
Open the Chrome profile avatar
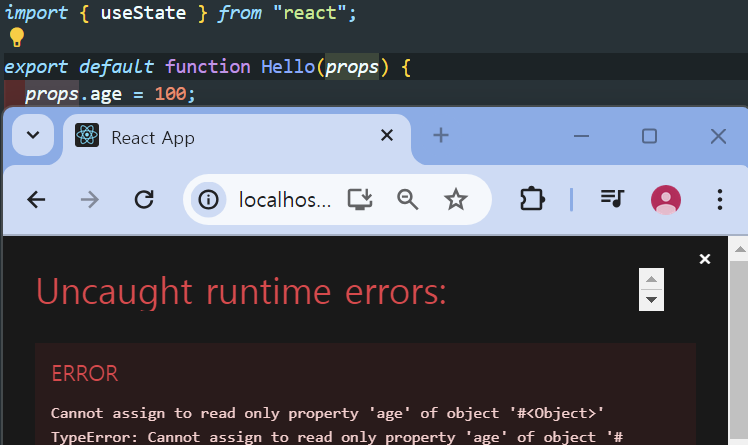tap(666, 199)
